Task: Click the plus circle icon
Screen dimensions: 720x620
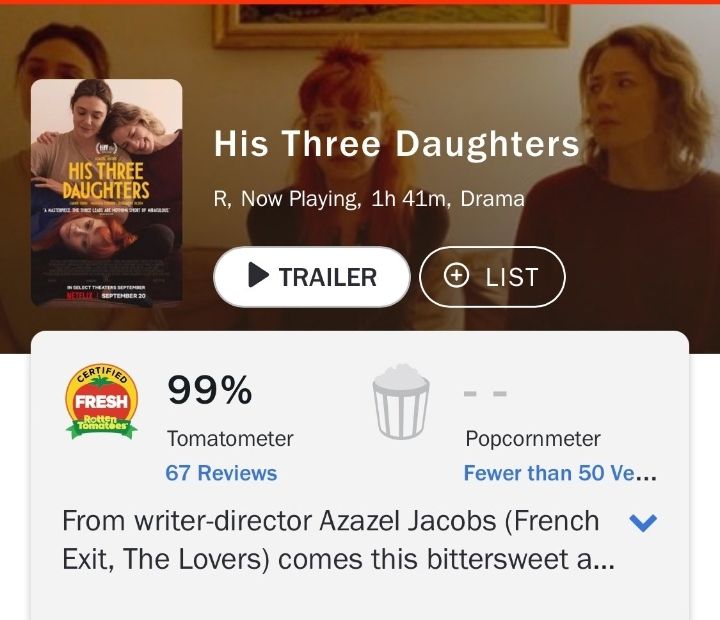Action: coord(456,276)
